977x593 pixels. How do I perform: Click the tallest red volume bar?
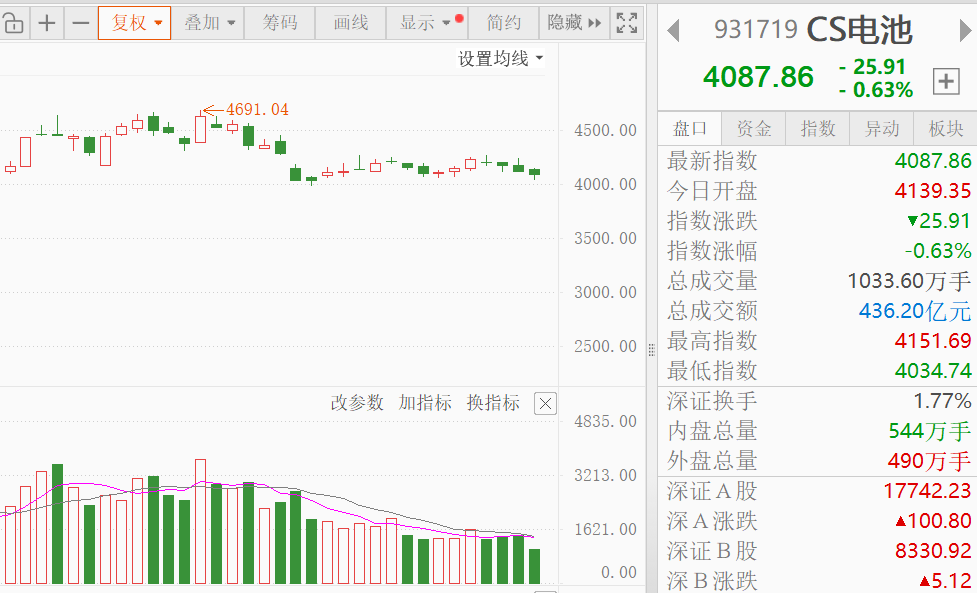pos(200,521)
